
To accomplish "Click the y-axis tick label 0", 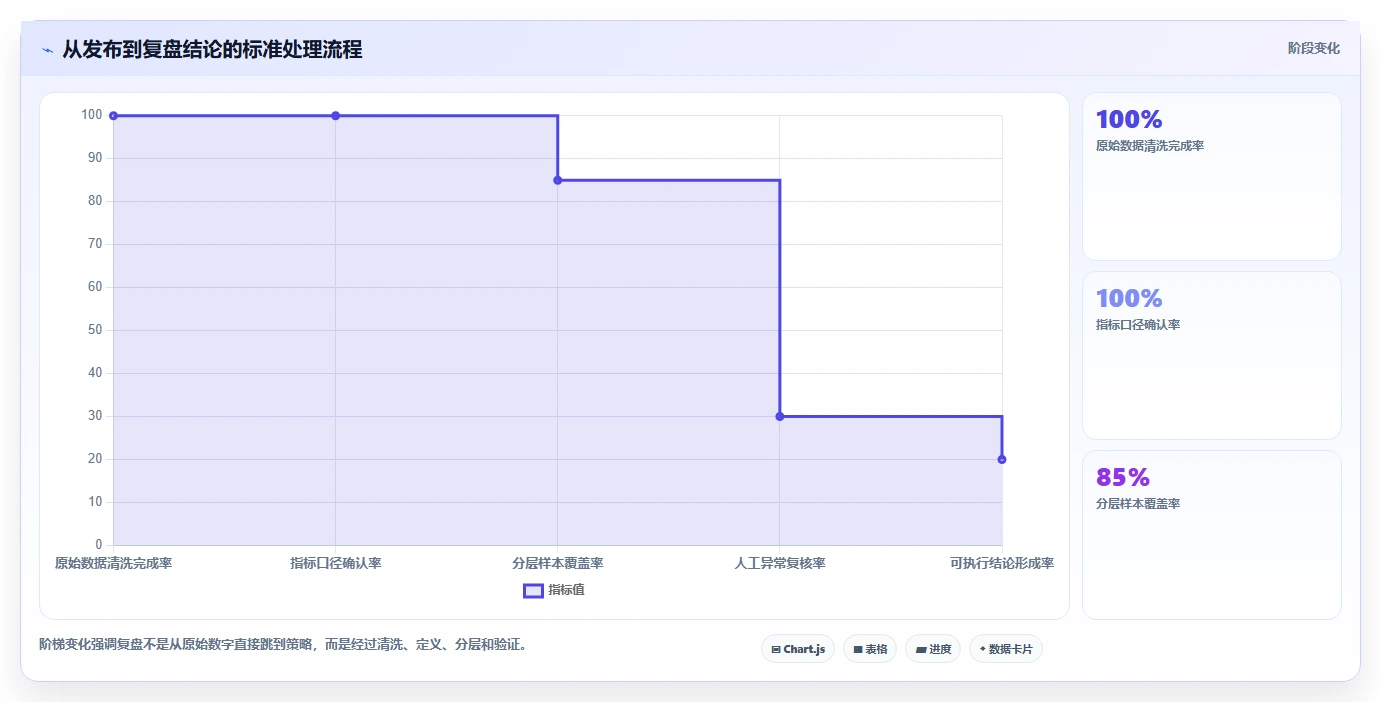I will (x=99, y=545).
